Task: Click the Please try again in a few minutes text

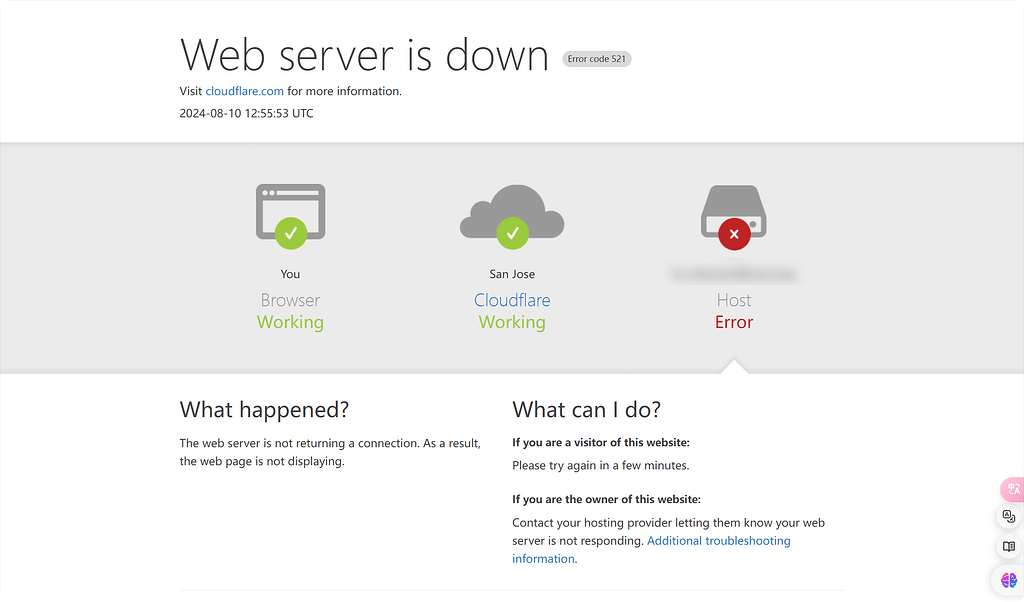Action: click(601, 466)
